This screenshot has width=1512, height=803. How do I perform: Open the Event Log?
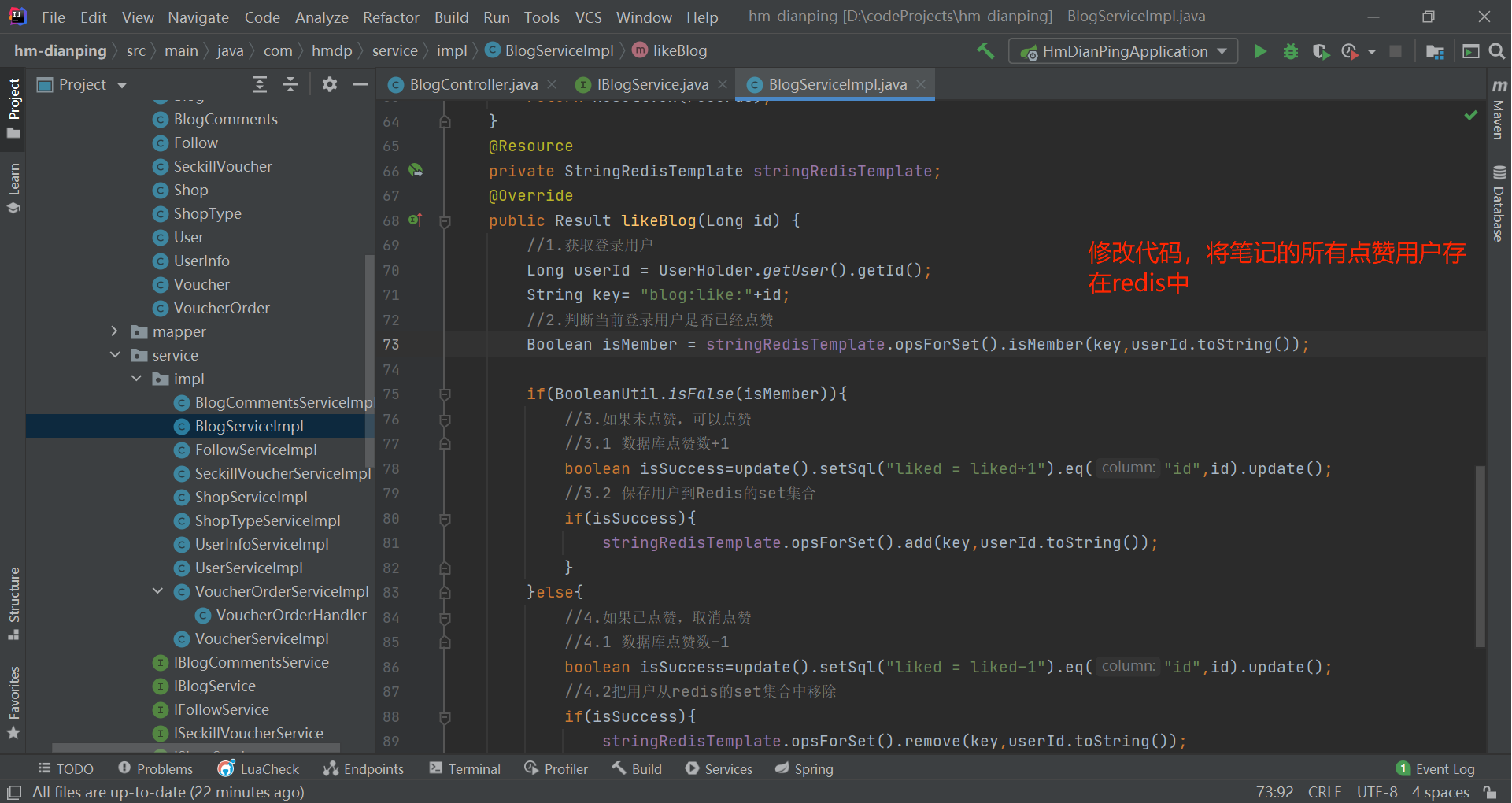[1436, 768]
